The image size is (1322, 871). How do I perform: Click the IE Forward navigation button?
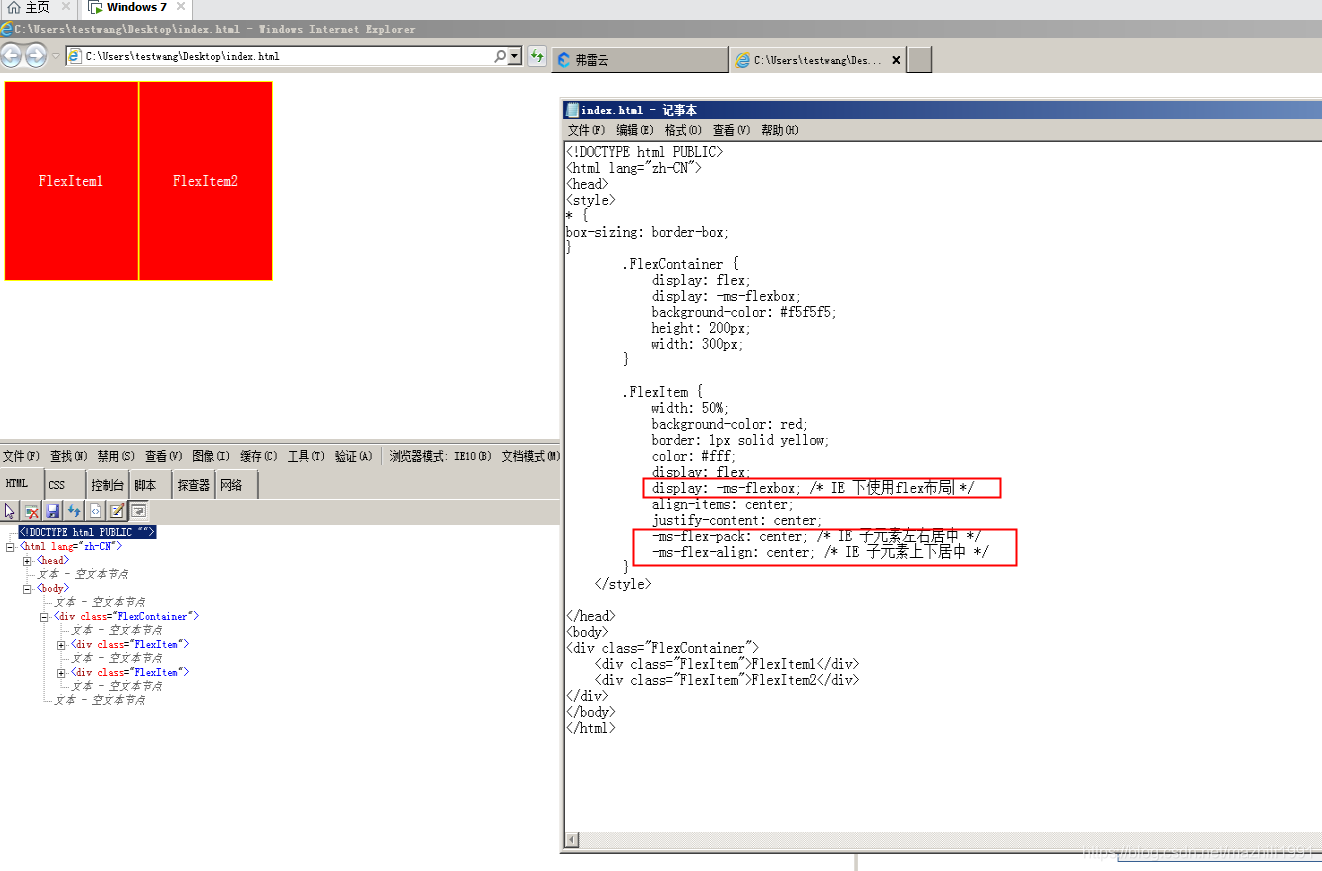coord(35,56)
